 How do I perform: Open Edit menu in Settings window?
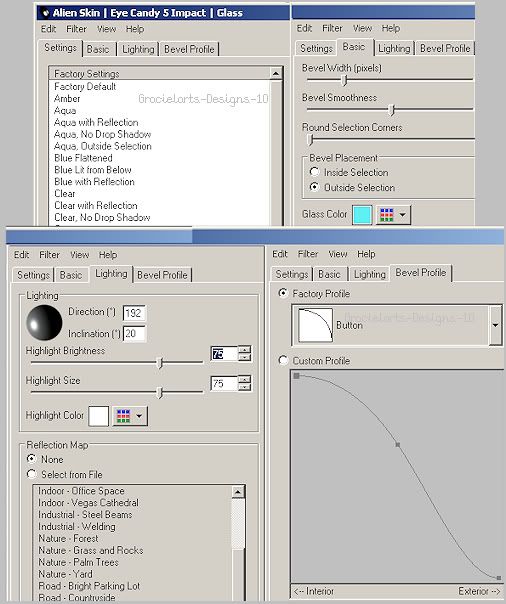[49, 29]
